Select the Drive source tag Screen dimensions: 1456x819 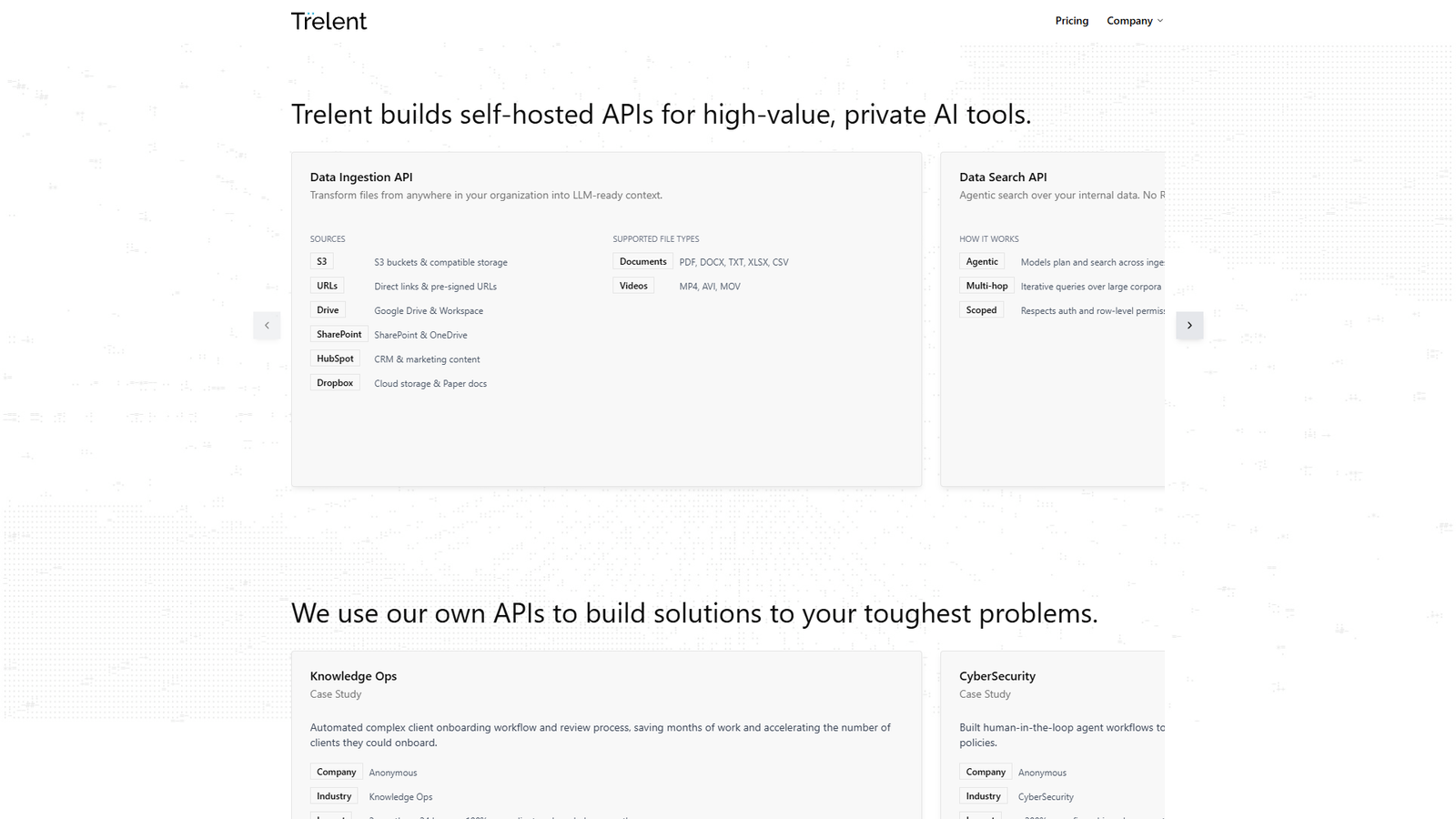(328, 310)
